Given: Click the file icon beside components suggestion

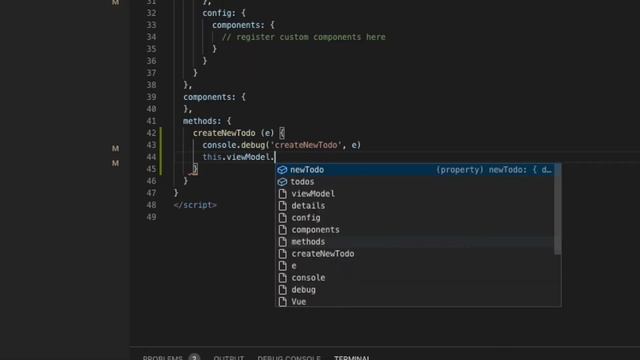Looking at the screenshot, I should [x=282, y=230].
